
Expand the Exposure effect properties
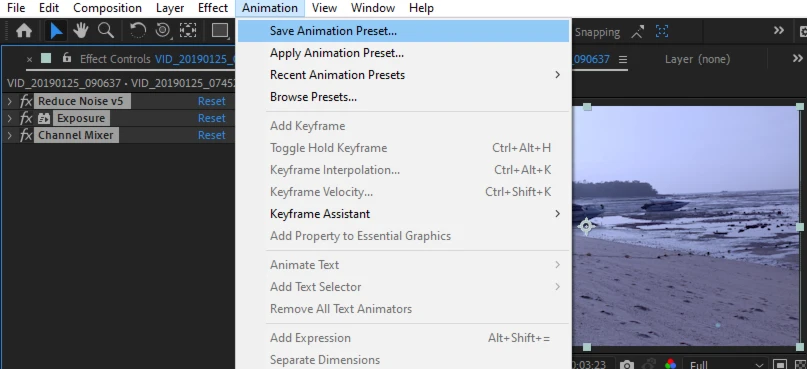coord(9,118)
